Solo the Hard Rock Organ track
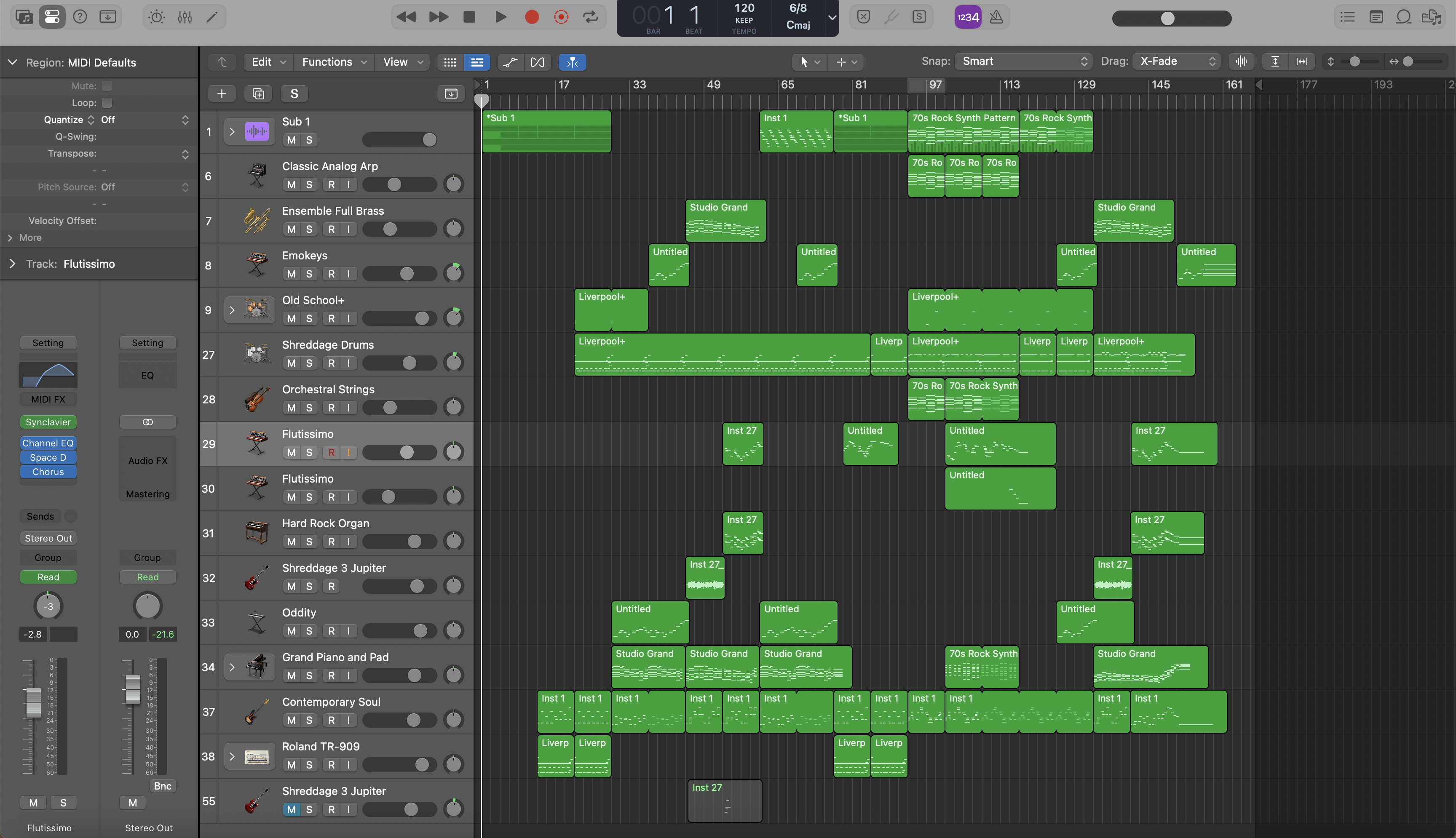This screenshot has width=1456, height=838. pos(309,542)
